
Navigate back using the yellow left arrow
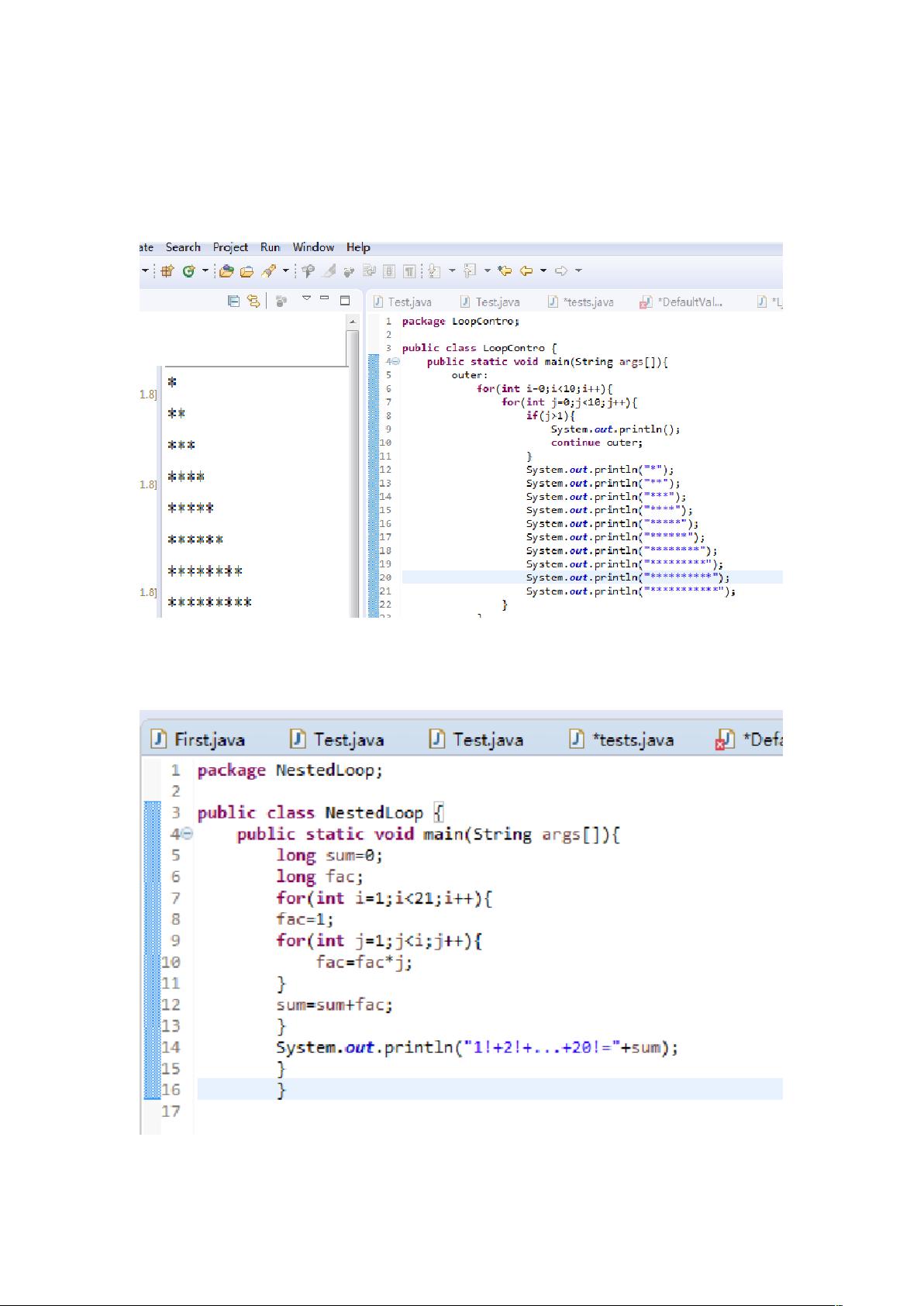click(526, 271)
